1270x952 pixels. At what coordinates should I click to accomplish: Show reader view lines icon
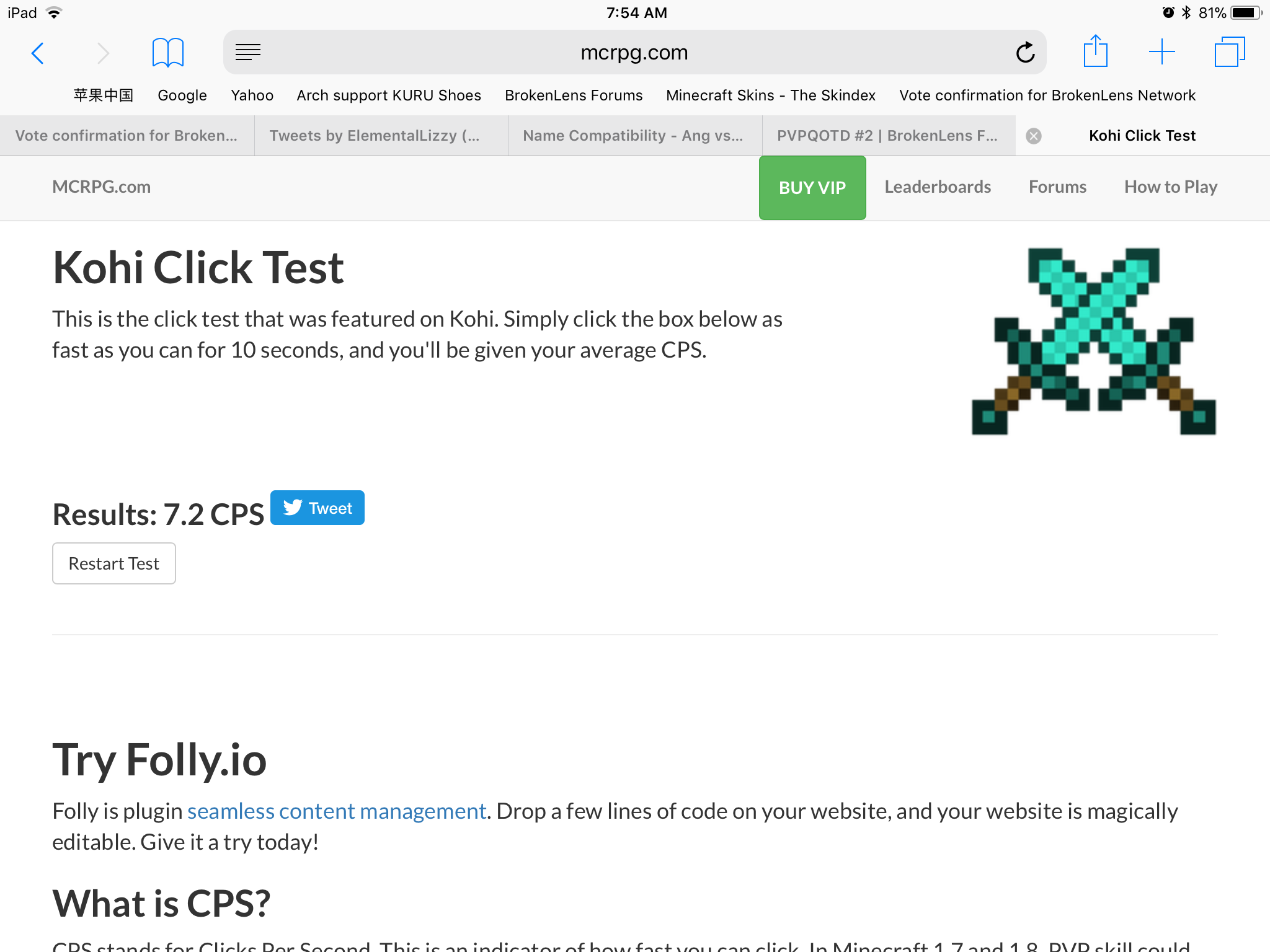point(248,53)
